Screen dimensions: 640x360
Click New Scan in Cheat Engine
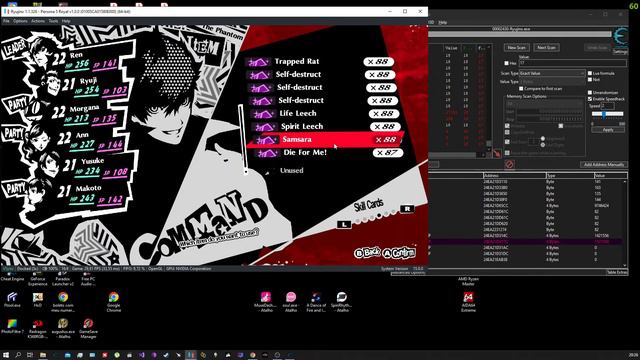[x=516, y=48]
